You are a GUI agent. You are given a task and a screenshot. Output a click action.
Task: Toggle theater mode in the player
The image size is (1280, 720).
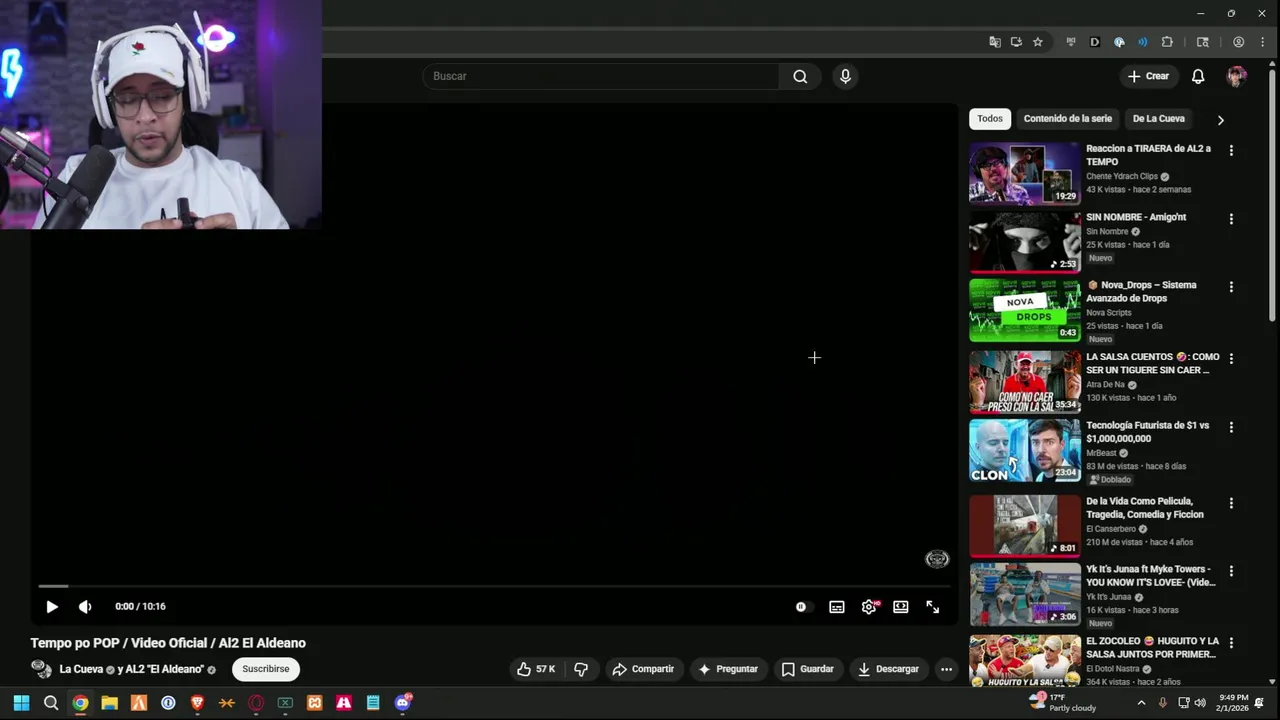tap(901, 607)
